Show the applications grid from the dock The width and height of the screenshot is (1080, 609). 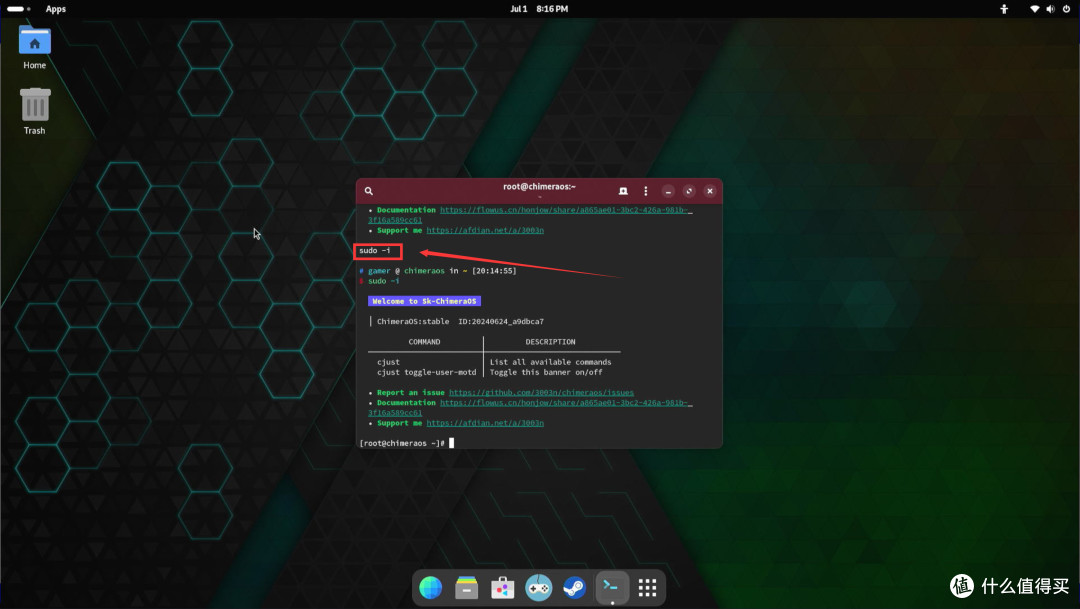coord(647,588)
